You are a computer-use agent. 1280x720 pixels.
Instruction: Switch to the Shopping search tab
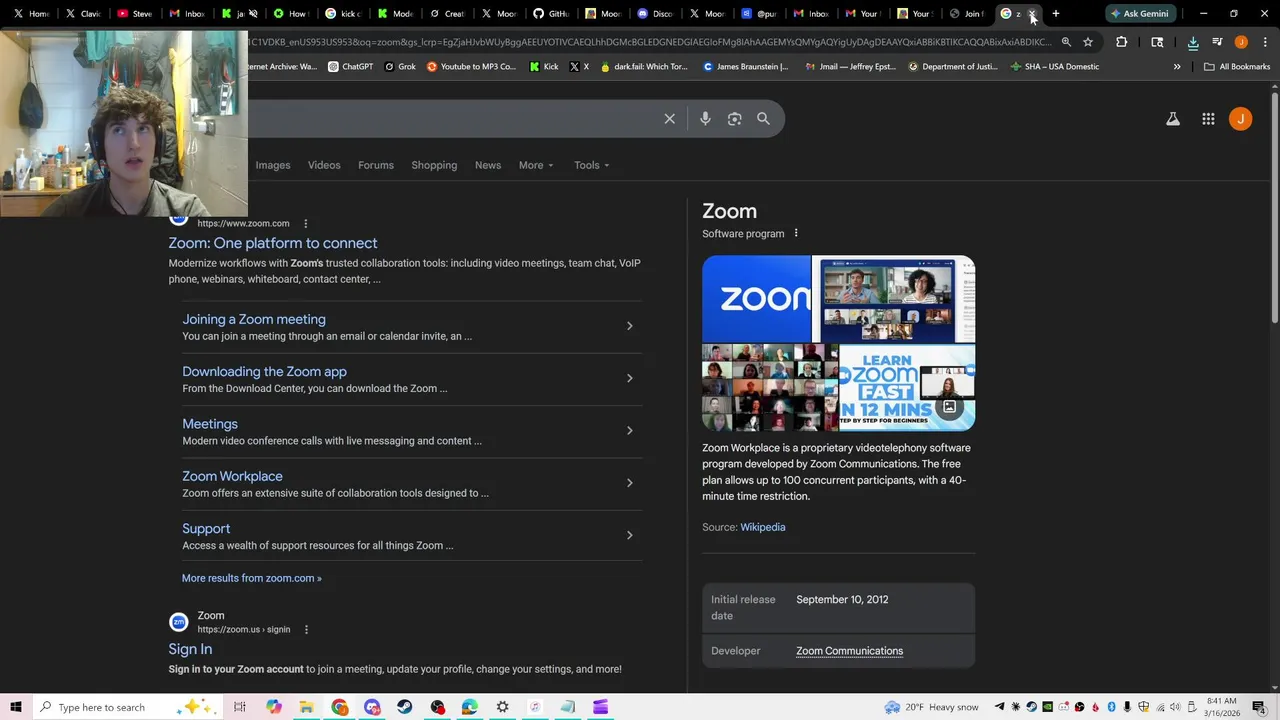(x=434, y=165)
